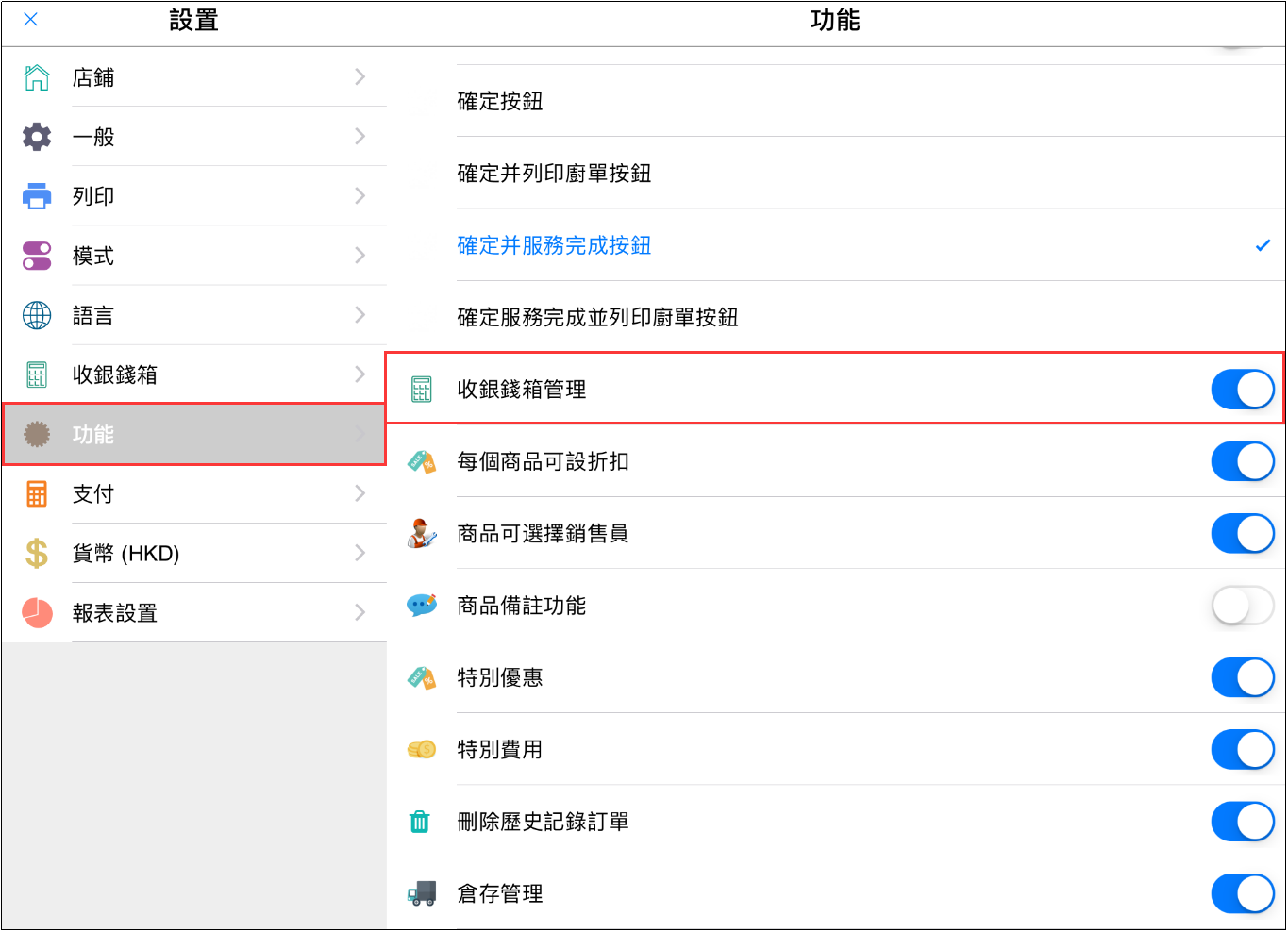Click the 語言 globe icon

37,315
